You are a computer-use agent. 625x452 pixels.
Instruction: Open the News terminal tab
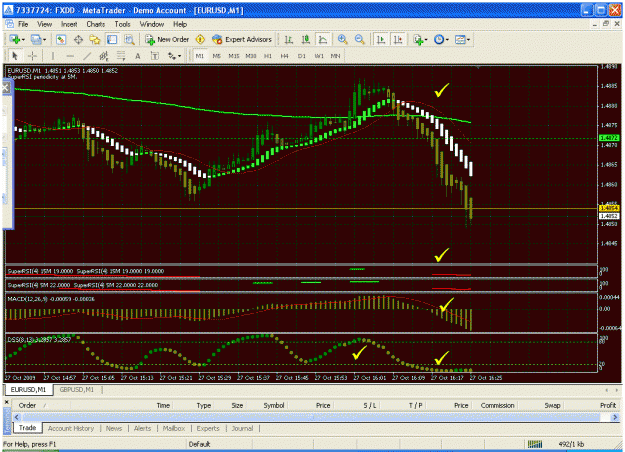click(x=114, y=428)
